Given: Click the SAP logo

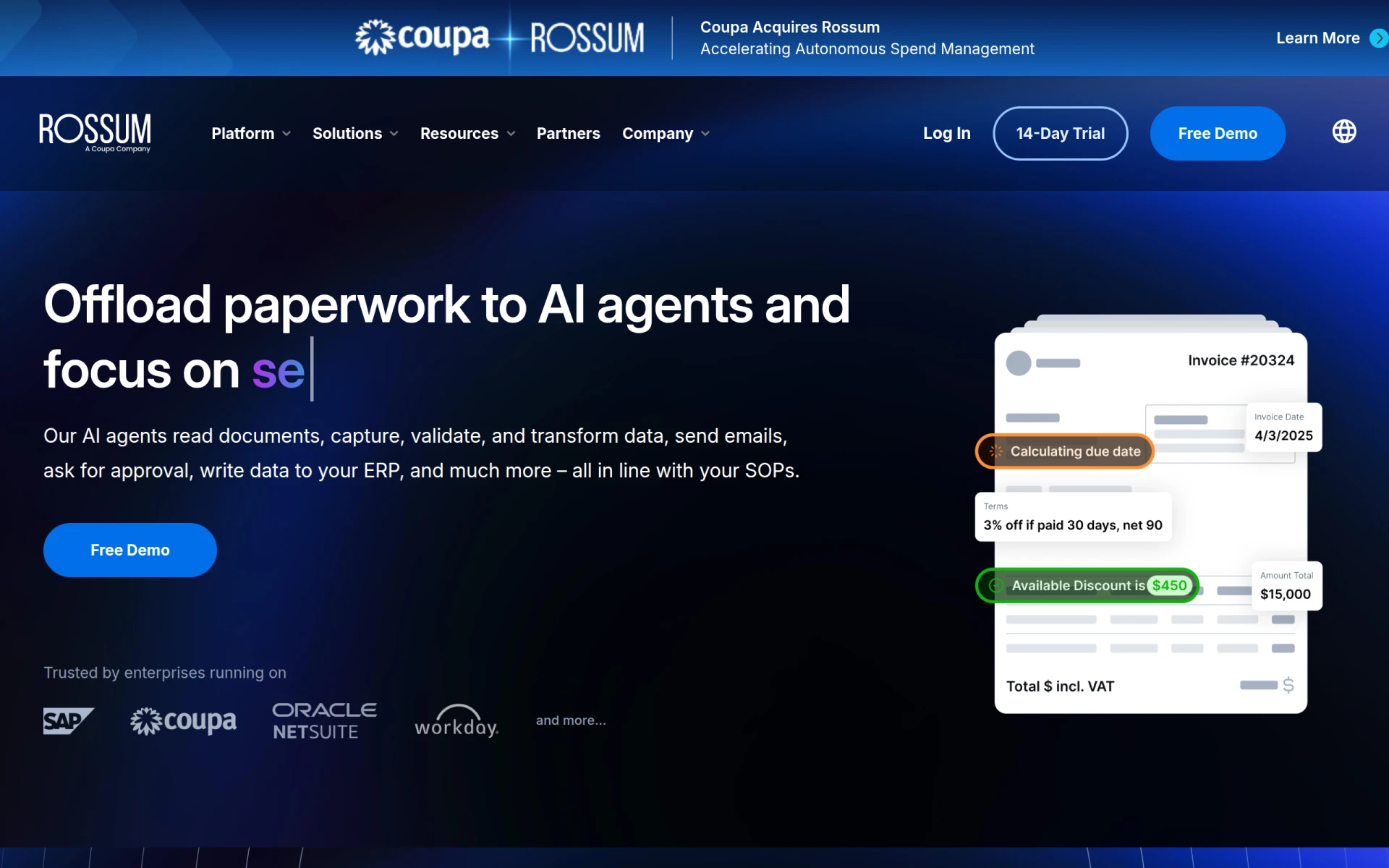Looking at the screenshot, I should [x=69, y=720].
